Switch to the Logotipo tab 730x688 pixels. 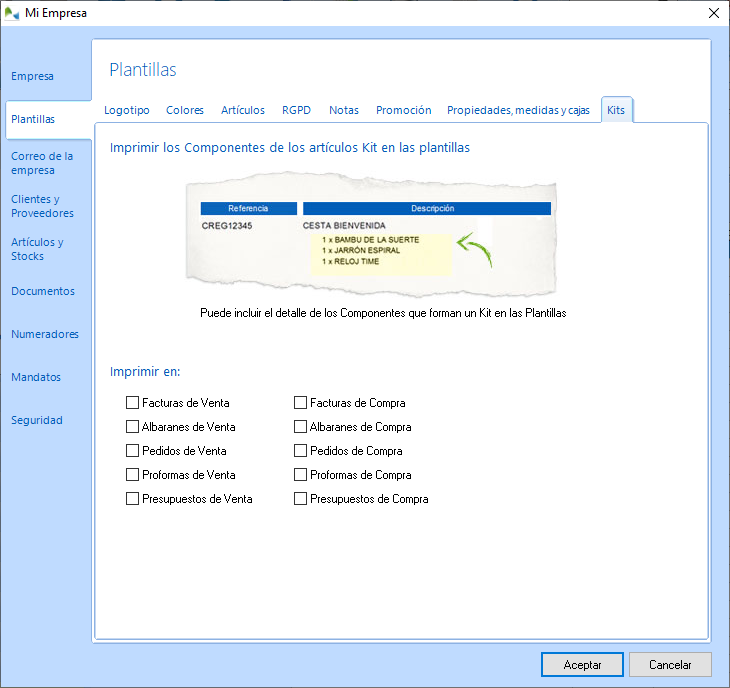click(127, 110)
